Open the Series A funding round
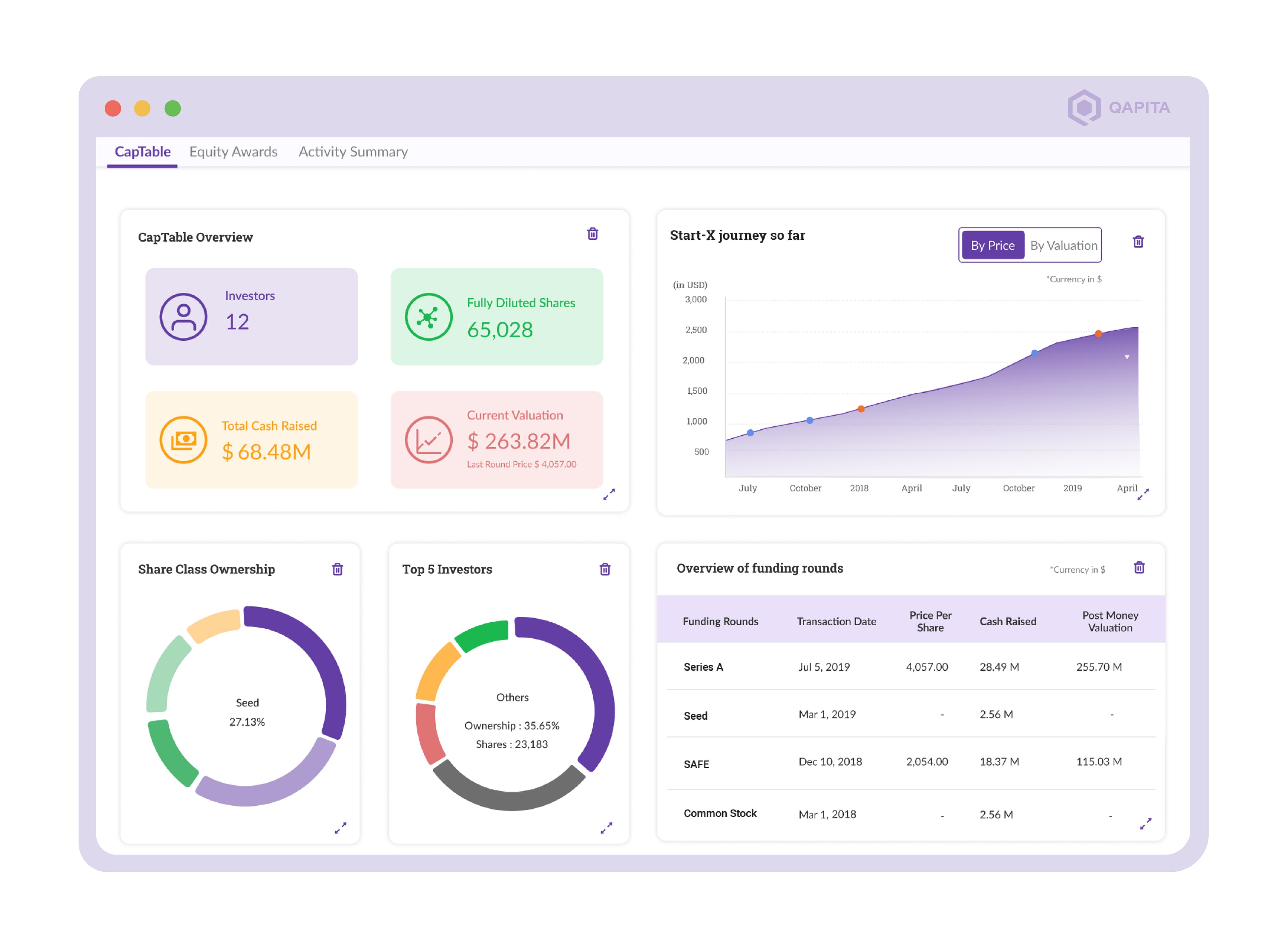Image resolution: width=1270 pixels, height=952 pixels. click(x=703, y=667)
